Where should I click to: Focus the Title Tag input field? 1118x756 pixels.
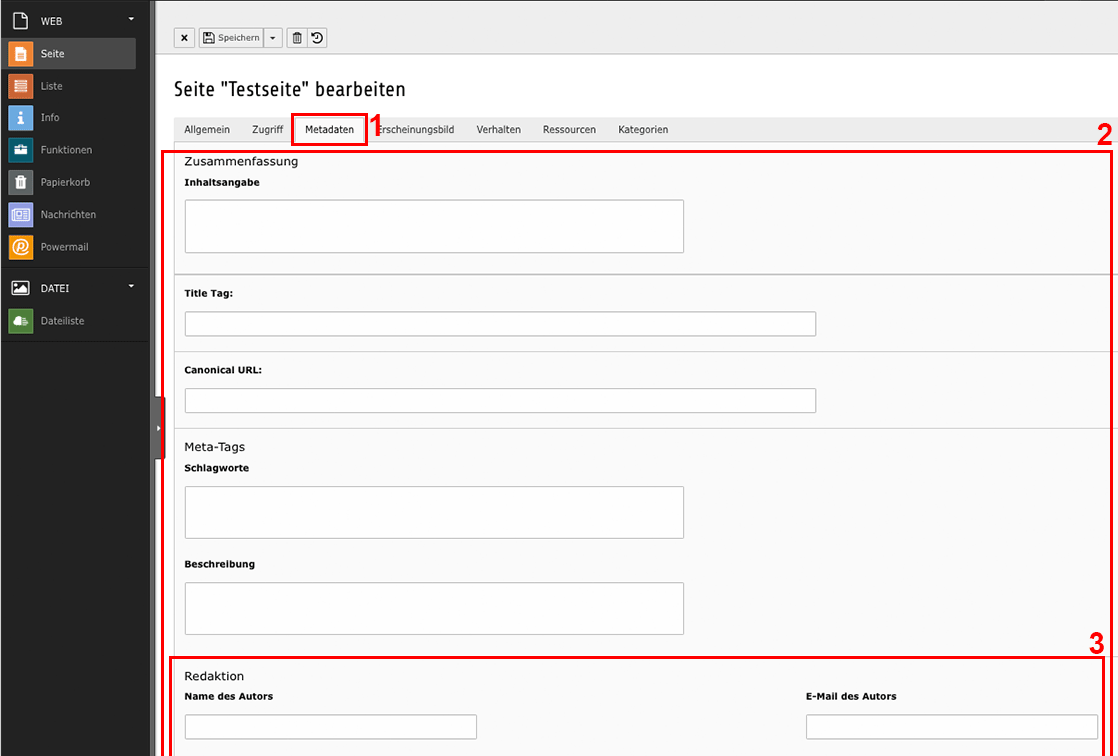pos(500,324)
